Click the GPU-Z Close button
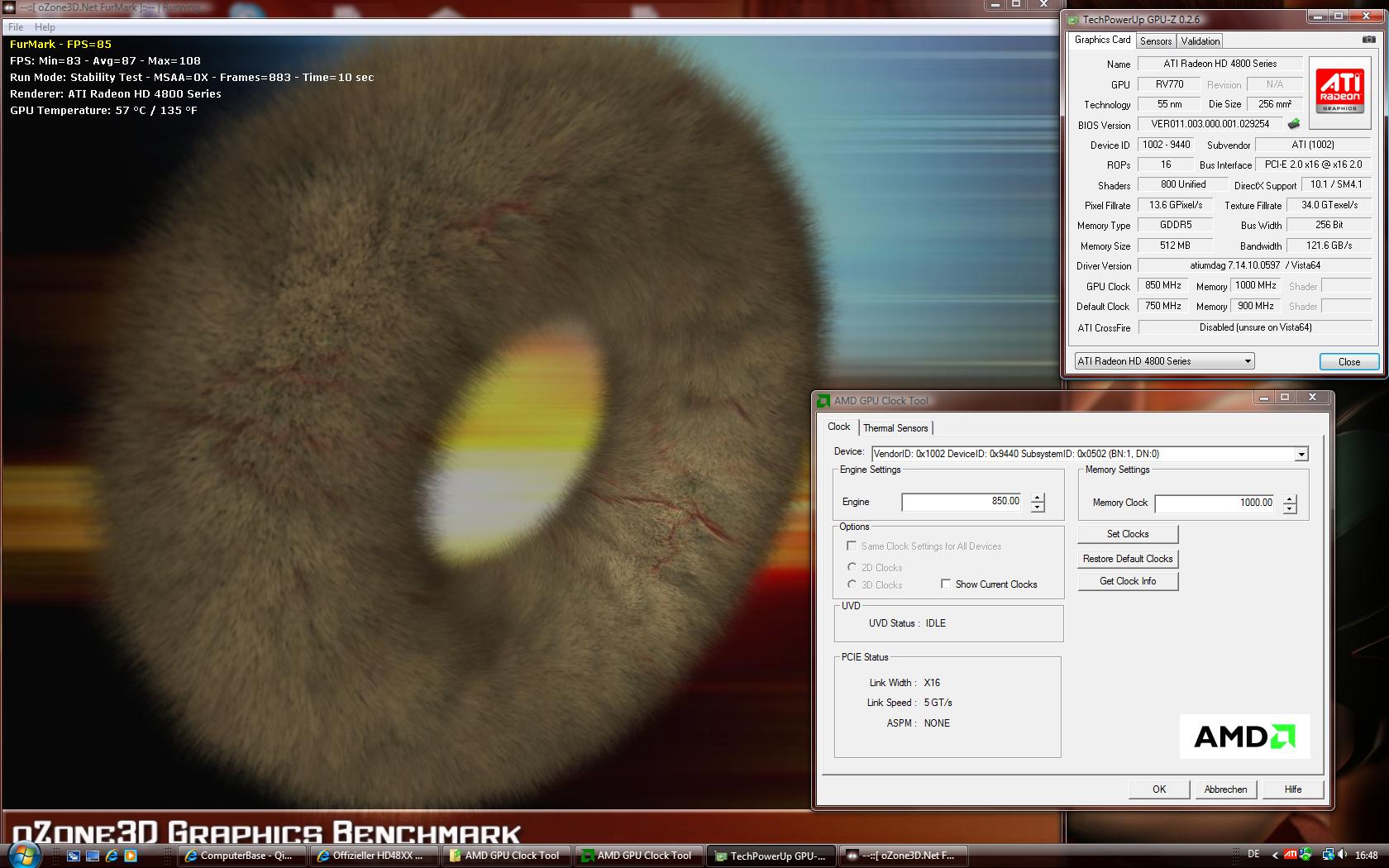 pyautogui.click(x=1349, y=362)
